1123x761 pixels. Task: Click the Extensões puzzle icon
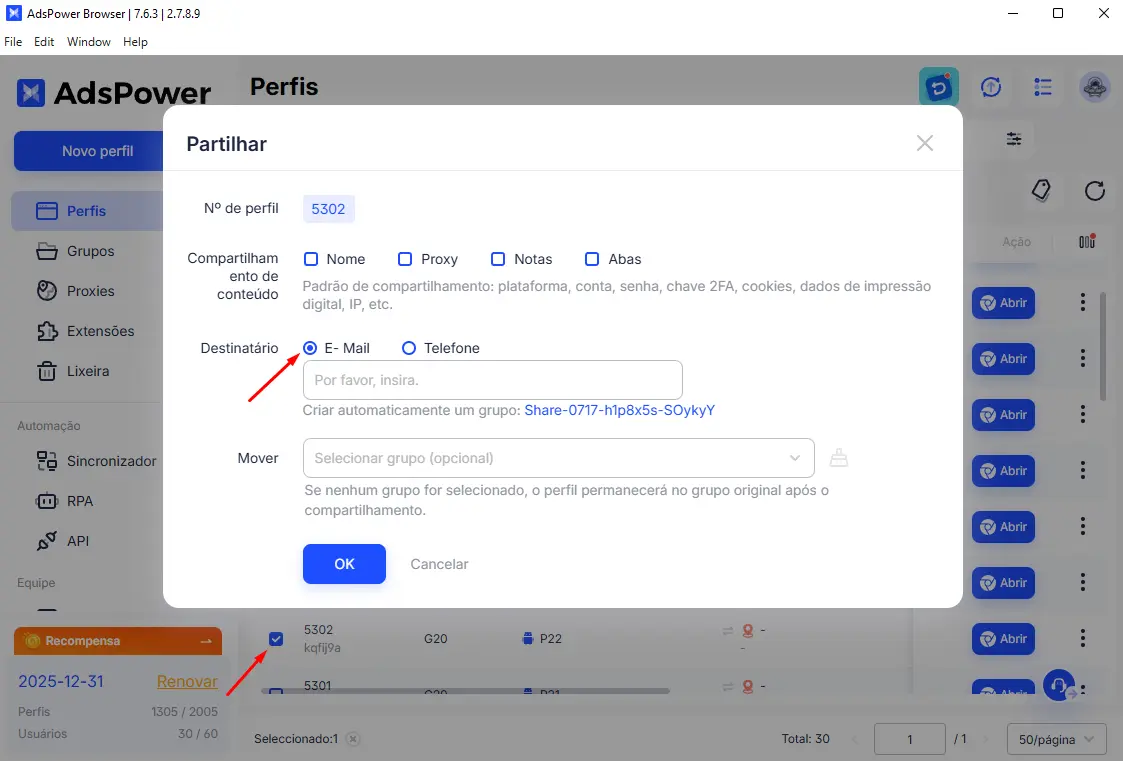tap(47, 331)
